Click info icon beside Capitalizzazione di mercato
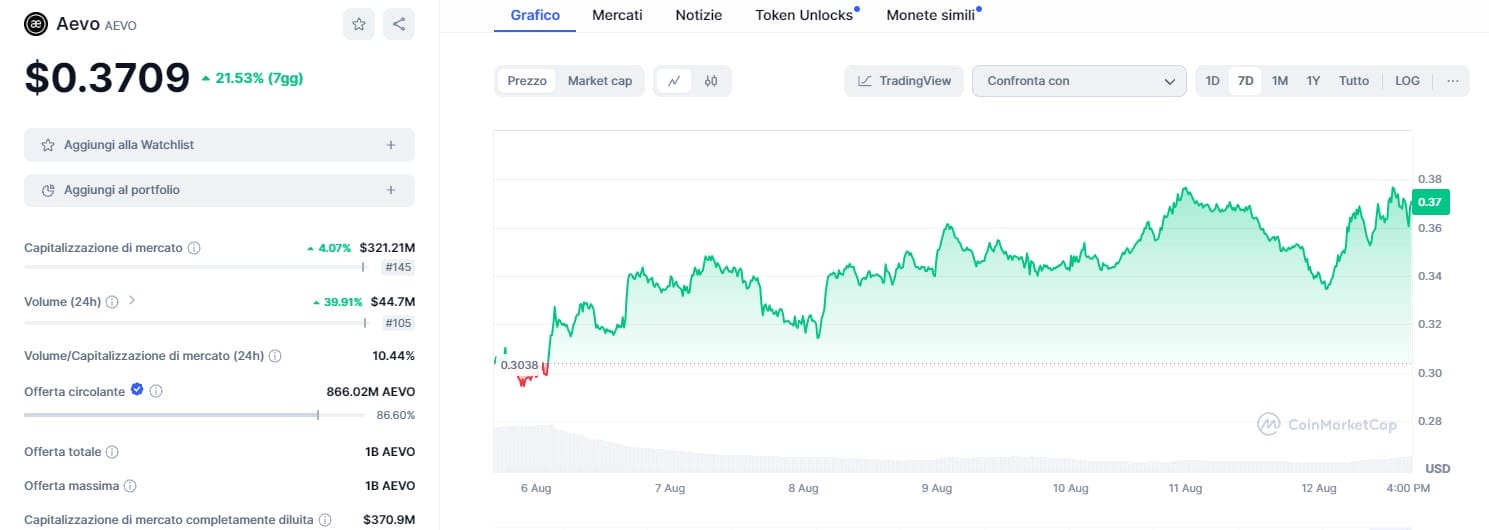1489x530 pixels. (x=194, y=248)
